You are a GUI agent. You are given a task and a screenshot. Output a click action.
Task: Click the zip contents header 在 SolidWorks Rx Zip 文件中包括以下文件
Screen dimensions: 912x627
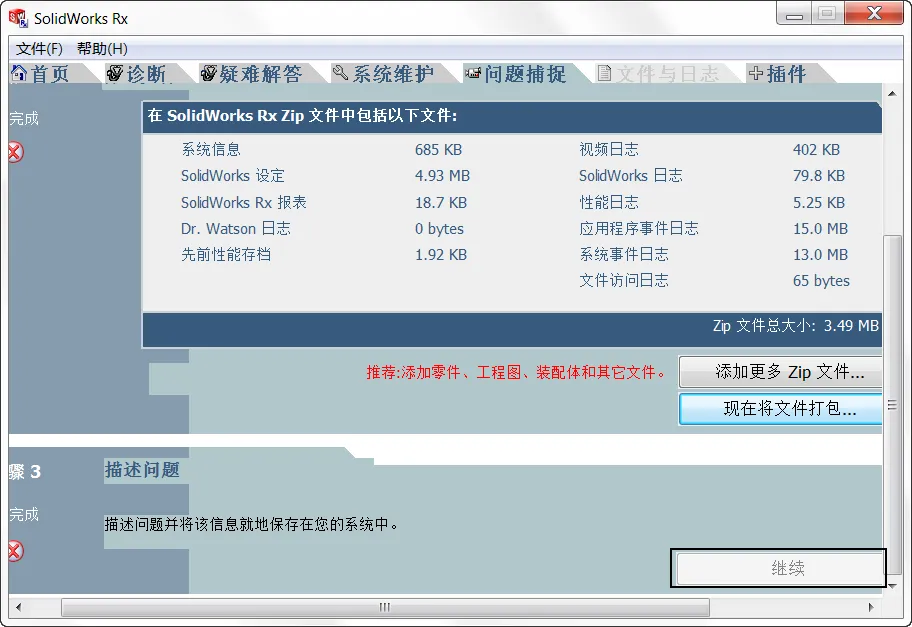pyautogui.click(x=302, y=115)
